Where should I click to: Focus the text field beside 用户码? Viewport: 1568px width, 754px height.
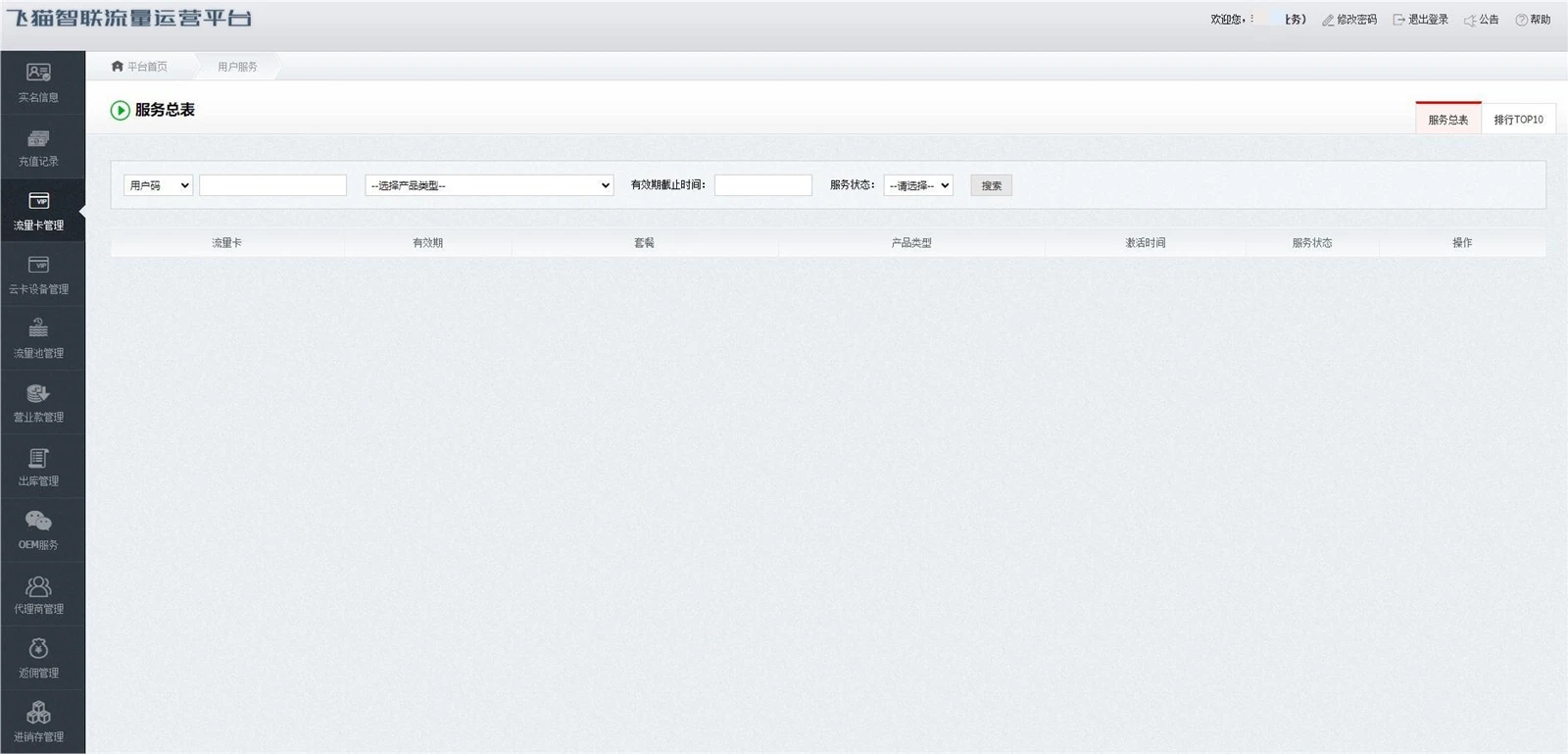coord(273,185)
